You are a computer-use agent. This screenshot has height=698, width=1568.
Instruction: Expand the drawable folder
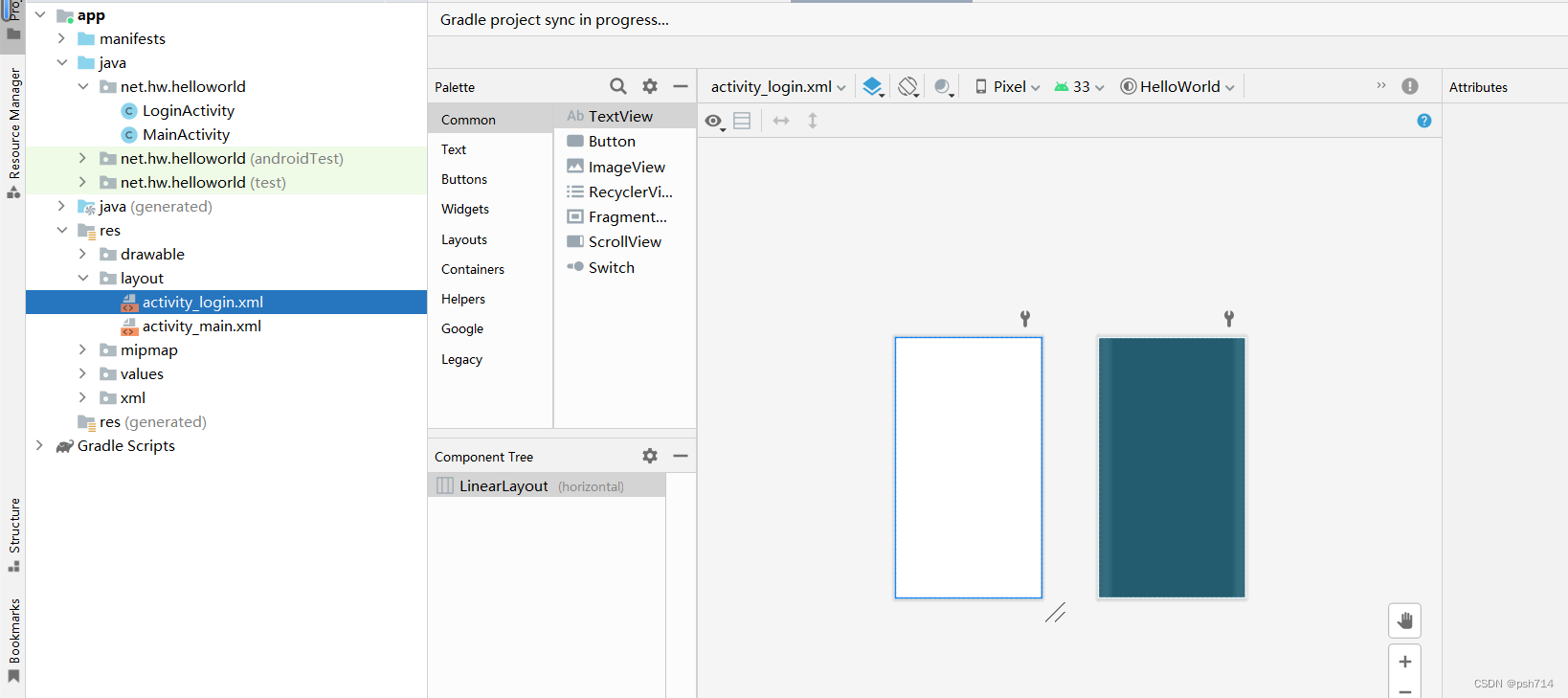[82, 254]
